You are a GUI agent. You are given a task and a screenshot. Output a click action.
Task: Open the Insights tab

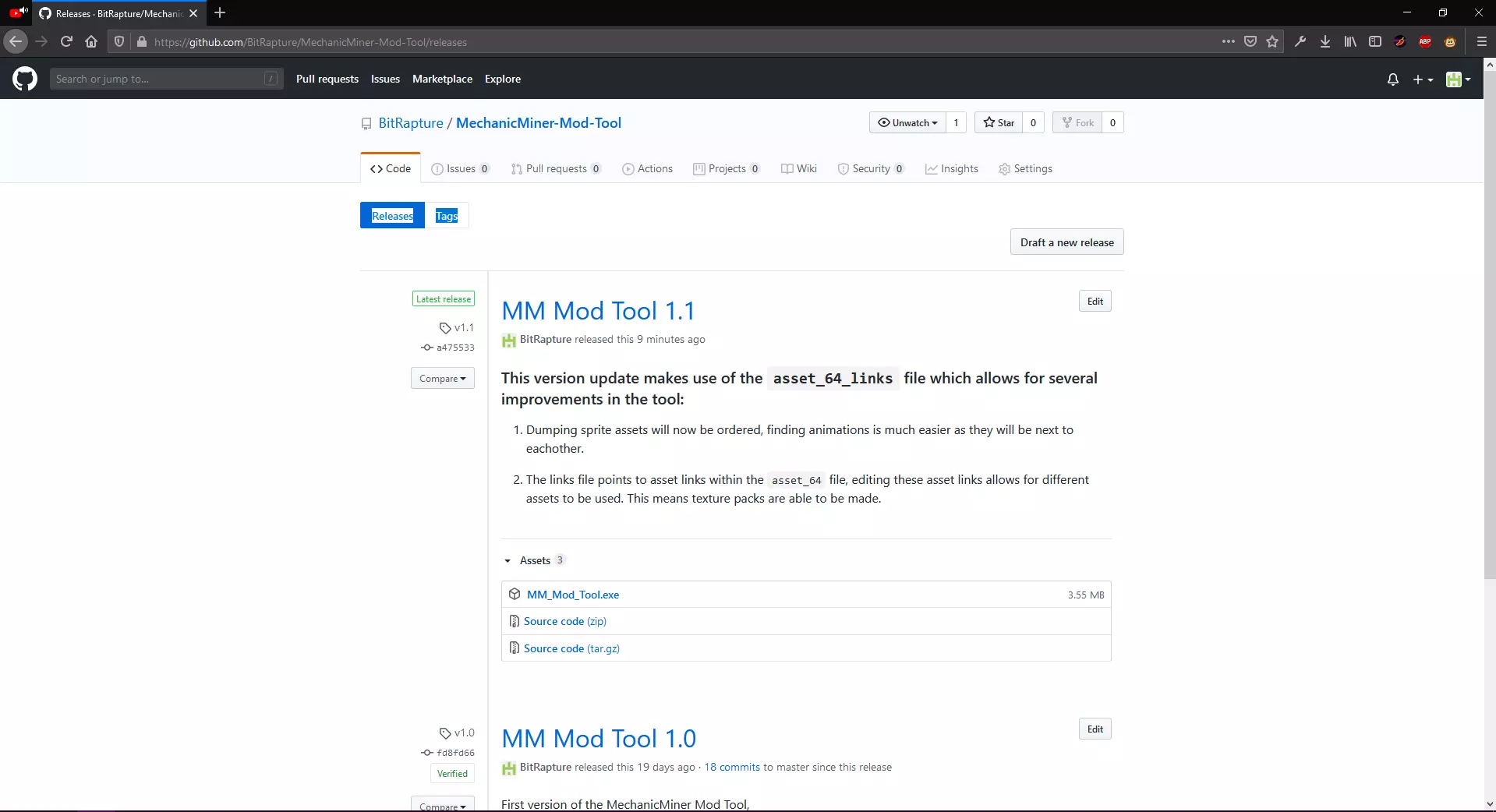(x=952, y=168)
